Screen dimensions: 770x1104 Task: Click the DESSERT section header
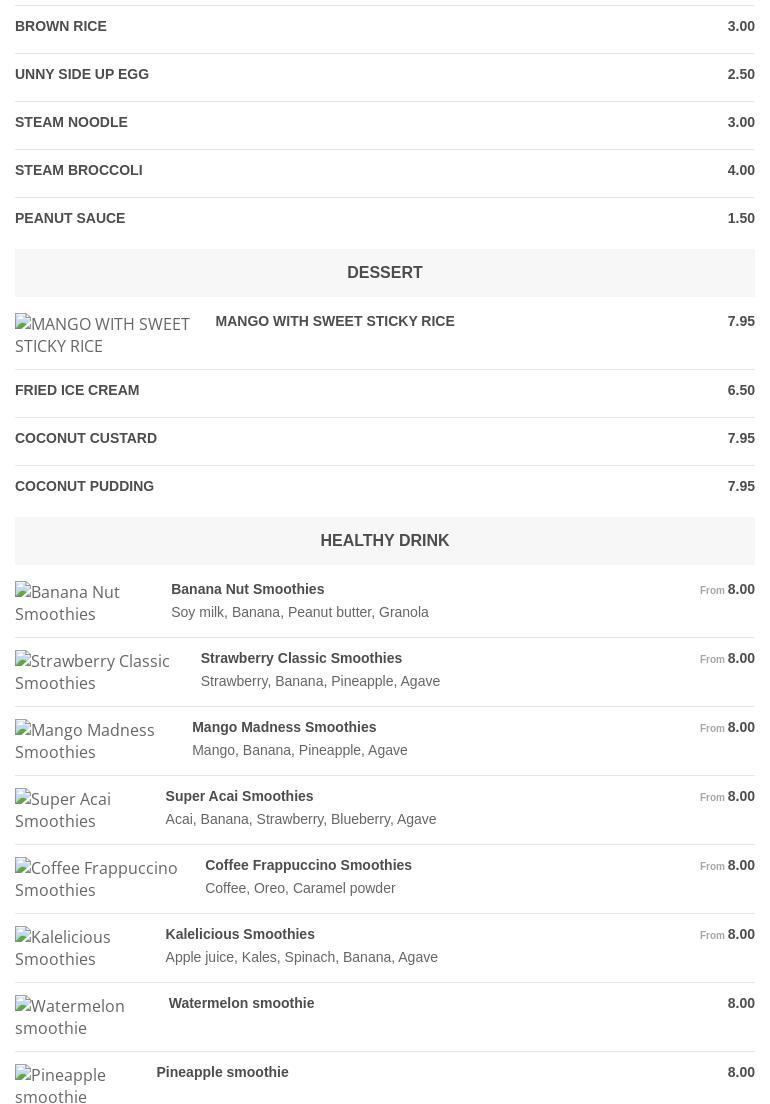[x=385, y=272]
